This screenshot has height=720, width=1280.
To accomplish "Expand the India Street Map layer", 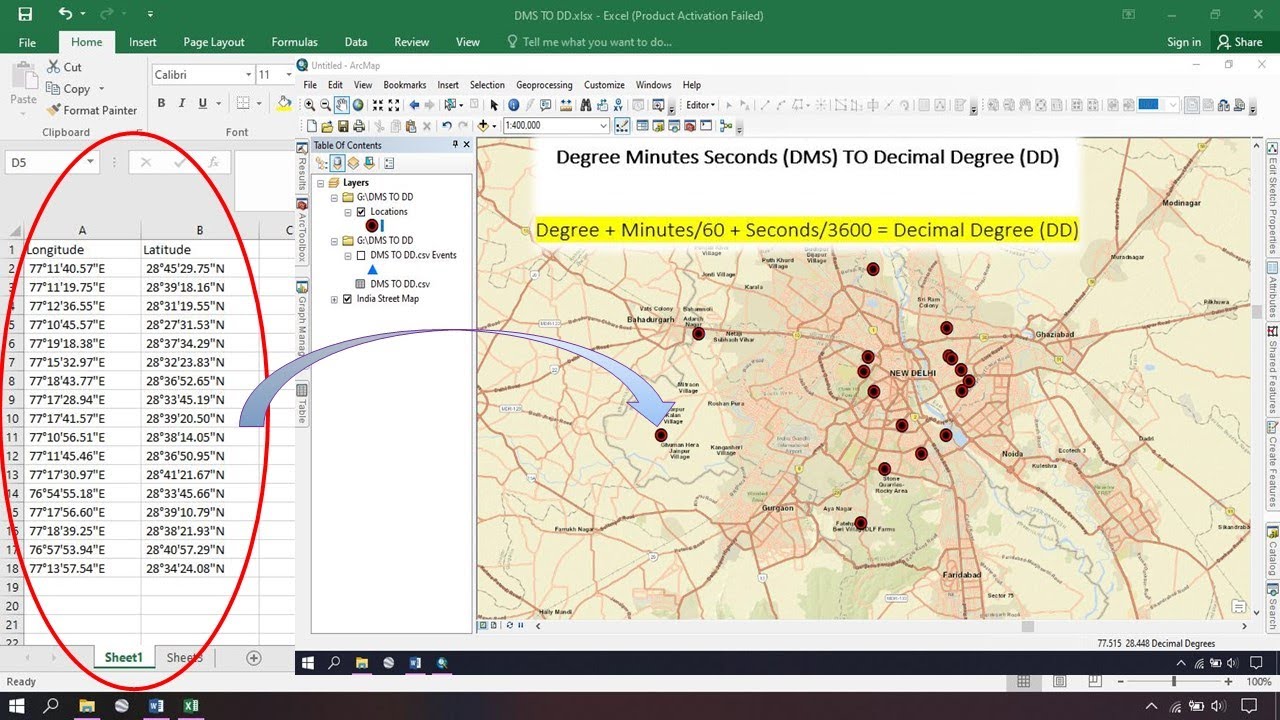I will click(x=334, y=299).
